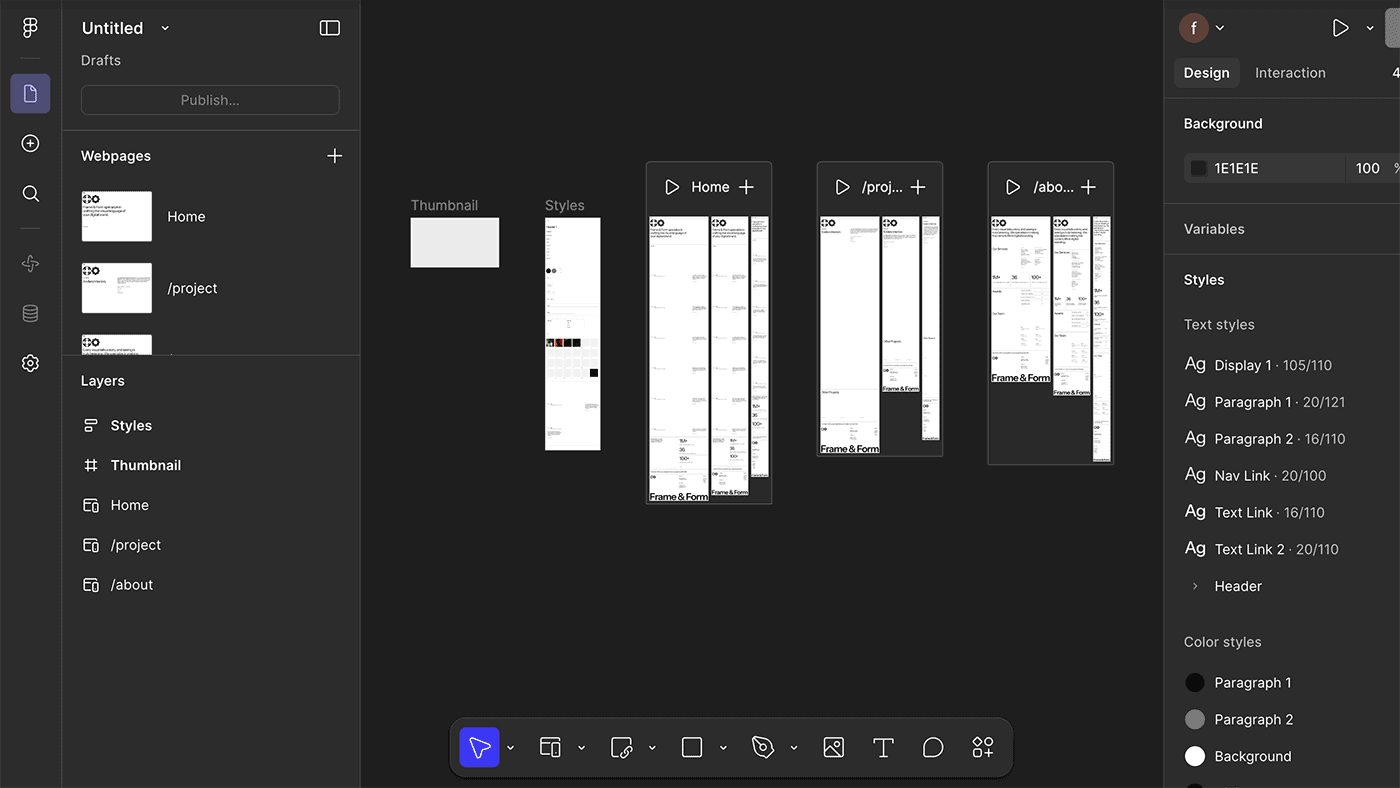1400x788 pixels.
Task: Preview the Home page play icon
Action: coord(672,187)
